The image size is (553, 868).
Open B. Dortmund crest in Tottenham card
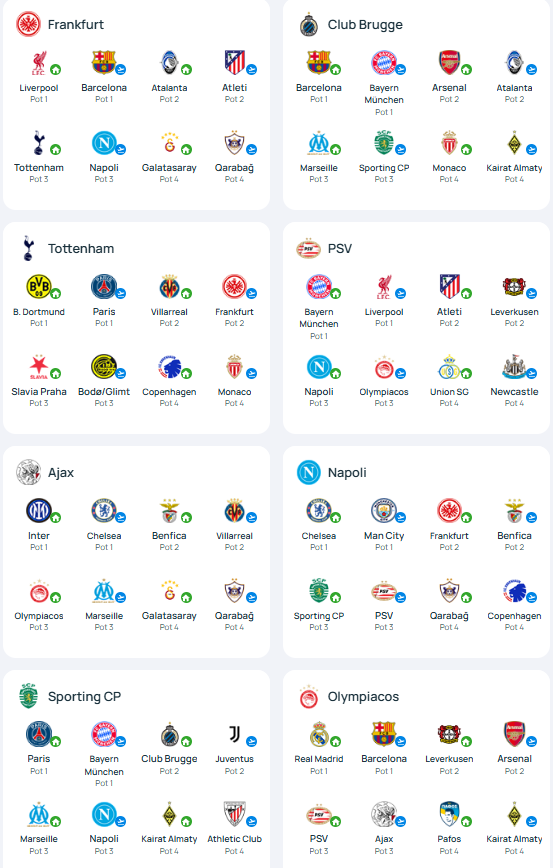(39, 287)
